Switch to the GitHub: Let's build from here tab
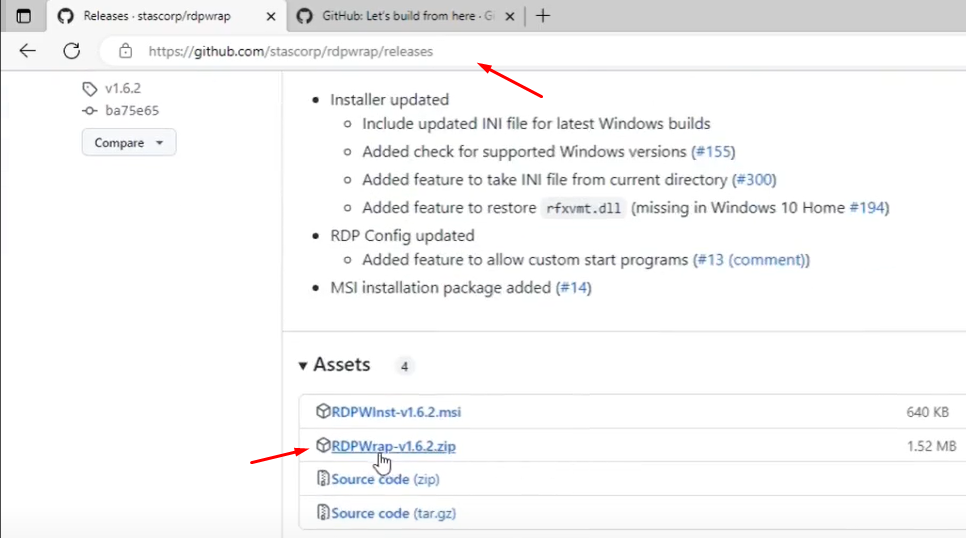This screenshot has width=966, height=538. coord(405,17)
